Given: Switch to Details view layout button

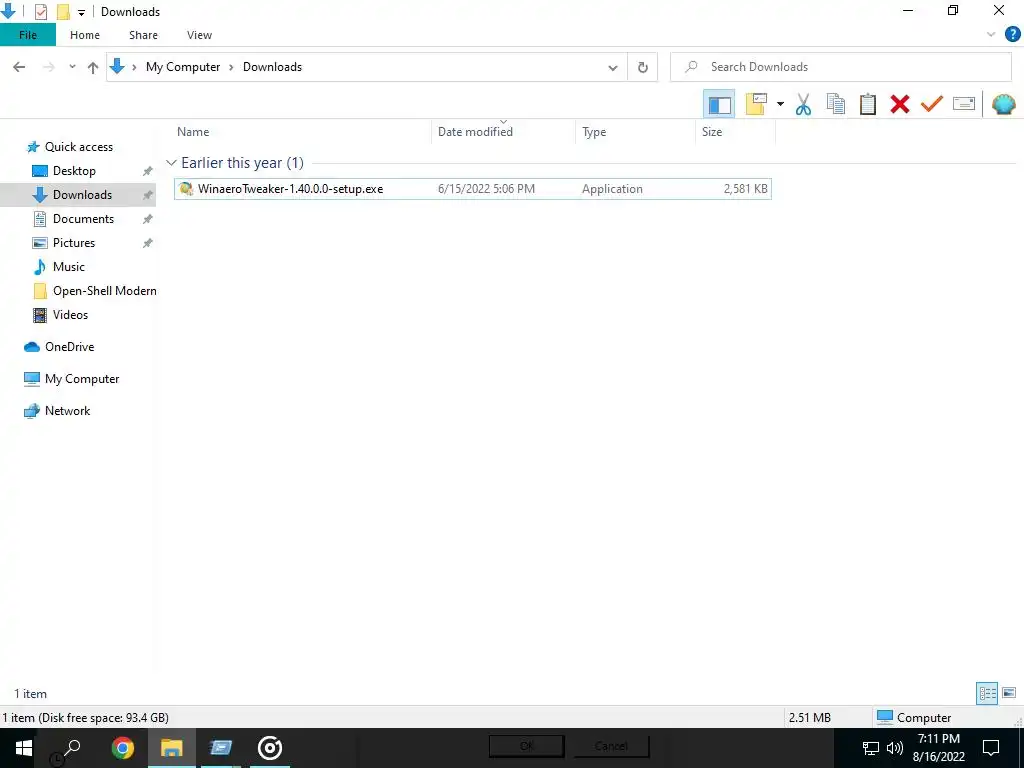Looking at the screenshot, I should point(987,693).
